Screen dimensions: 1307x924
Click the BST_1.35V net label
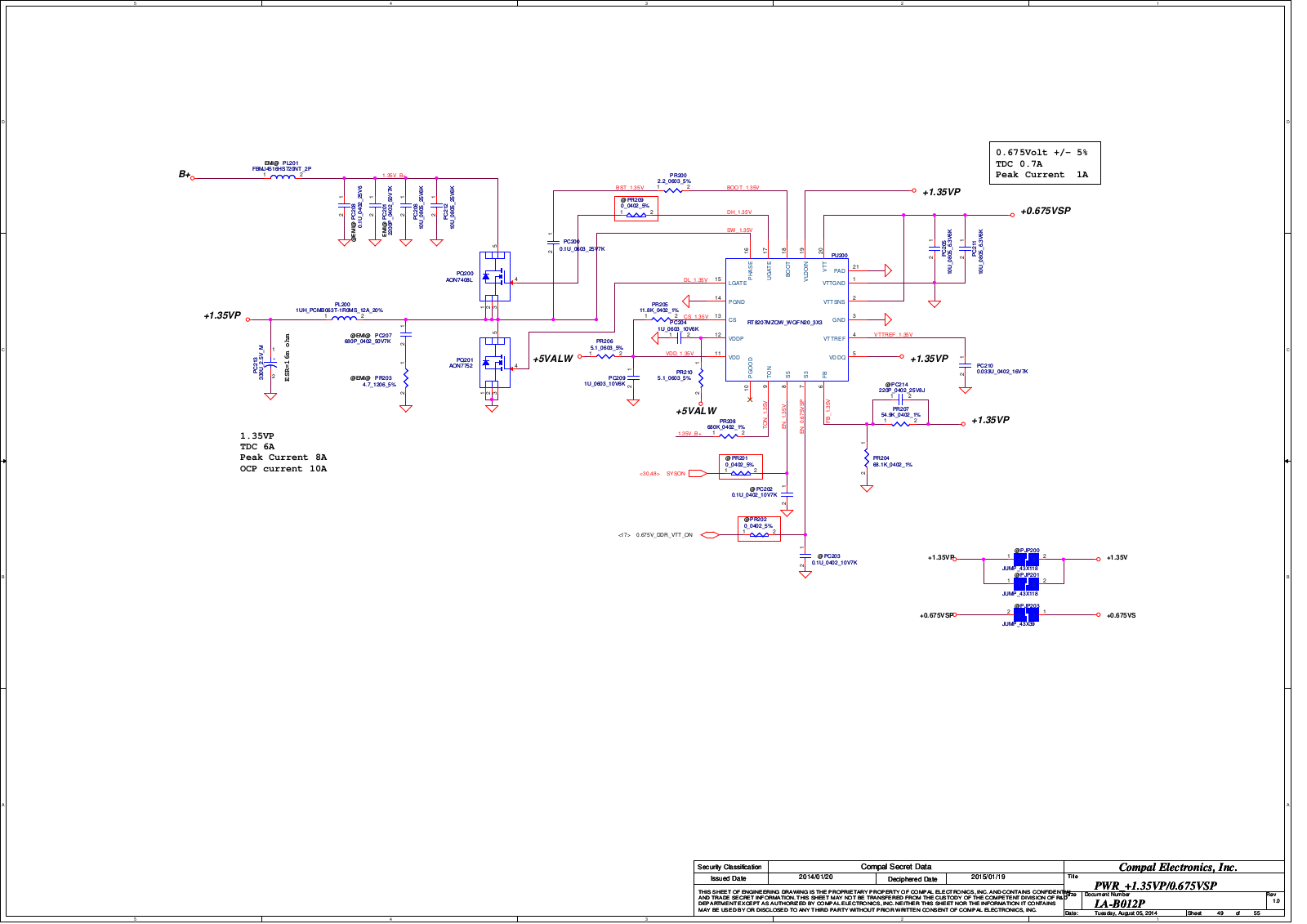pos(630,188)
